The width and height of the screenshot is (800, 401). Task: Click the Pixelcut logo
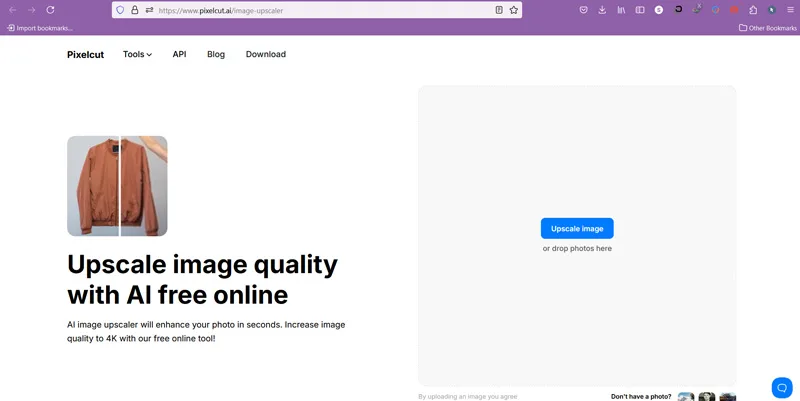pyautogui.click(x=86, y=55)
